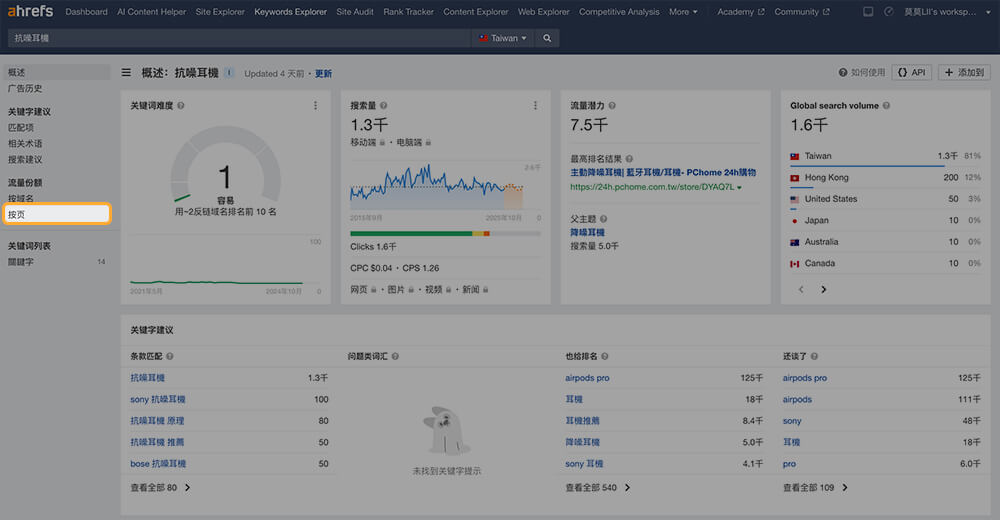Click the monitor icon in top bar

[x=868, y=11]
